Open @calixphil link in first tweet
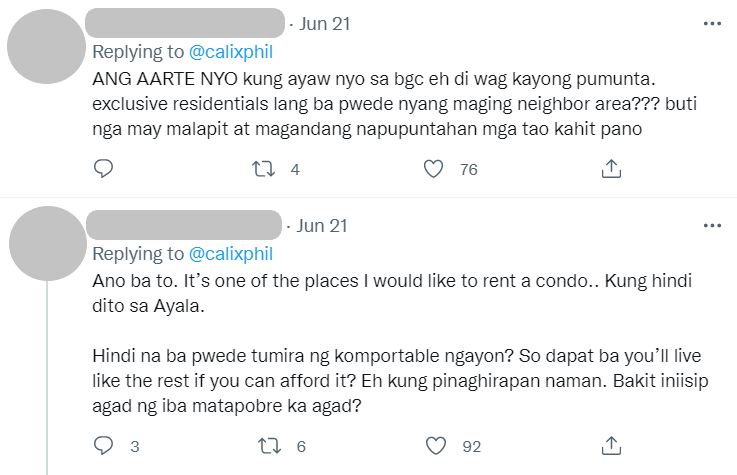737x475 pixels. coord(231,52)
